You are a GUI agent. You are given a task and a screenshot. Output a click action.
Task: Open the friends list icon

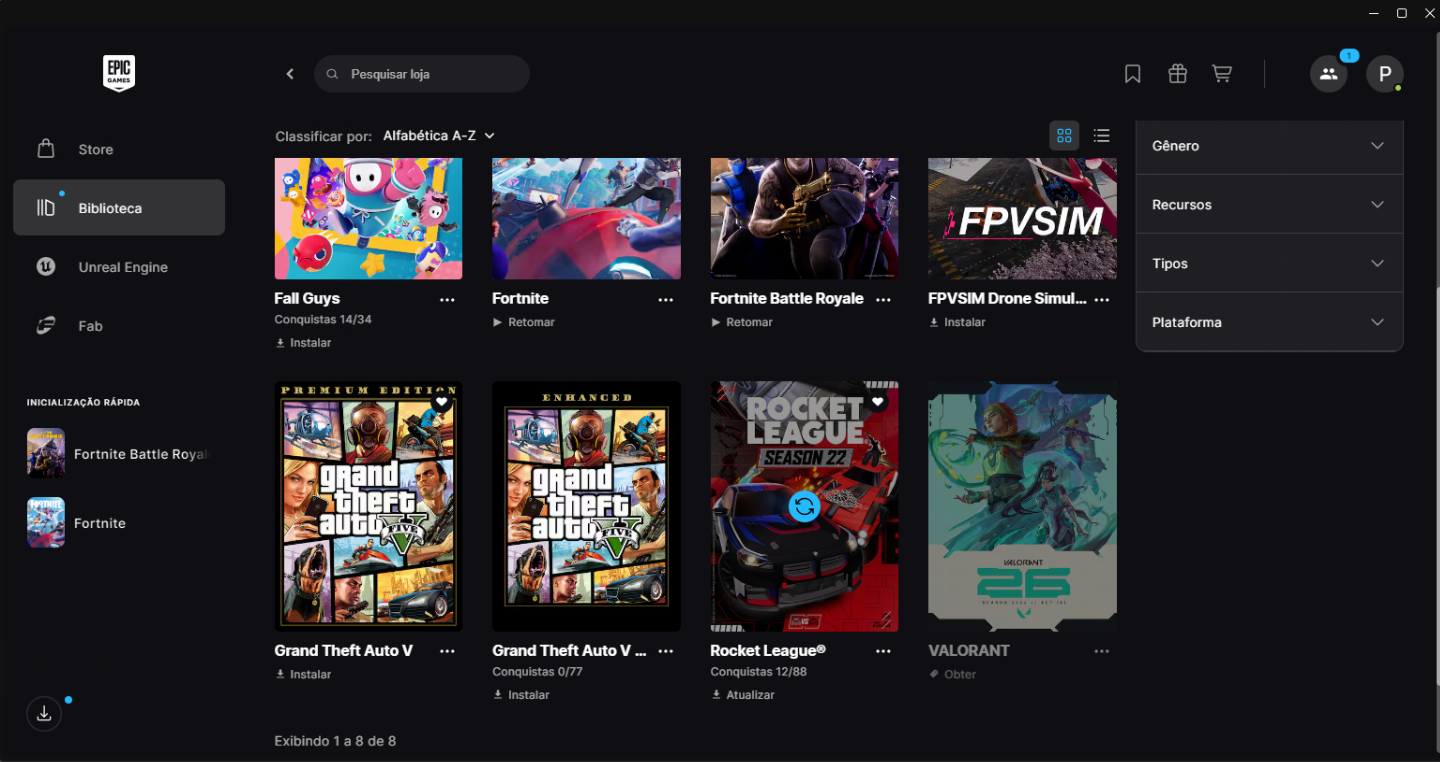(x=1329, y=74)
